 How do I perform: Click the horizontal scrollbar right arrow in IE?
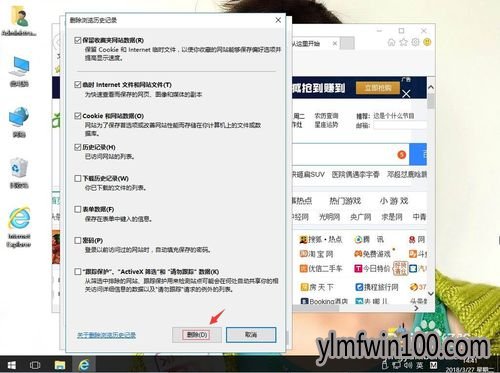tap(416, 308)
